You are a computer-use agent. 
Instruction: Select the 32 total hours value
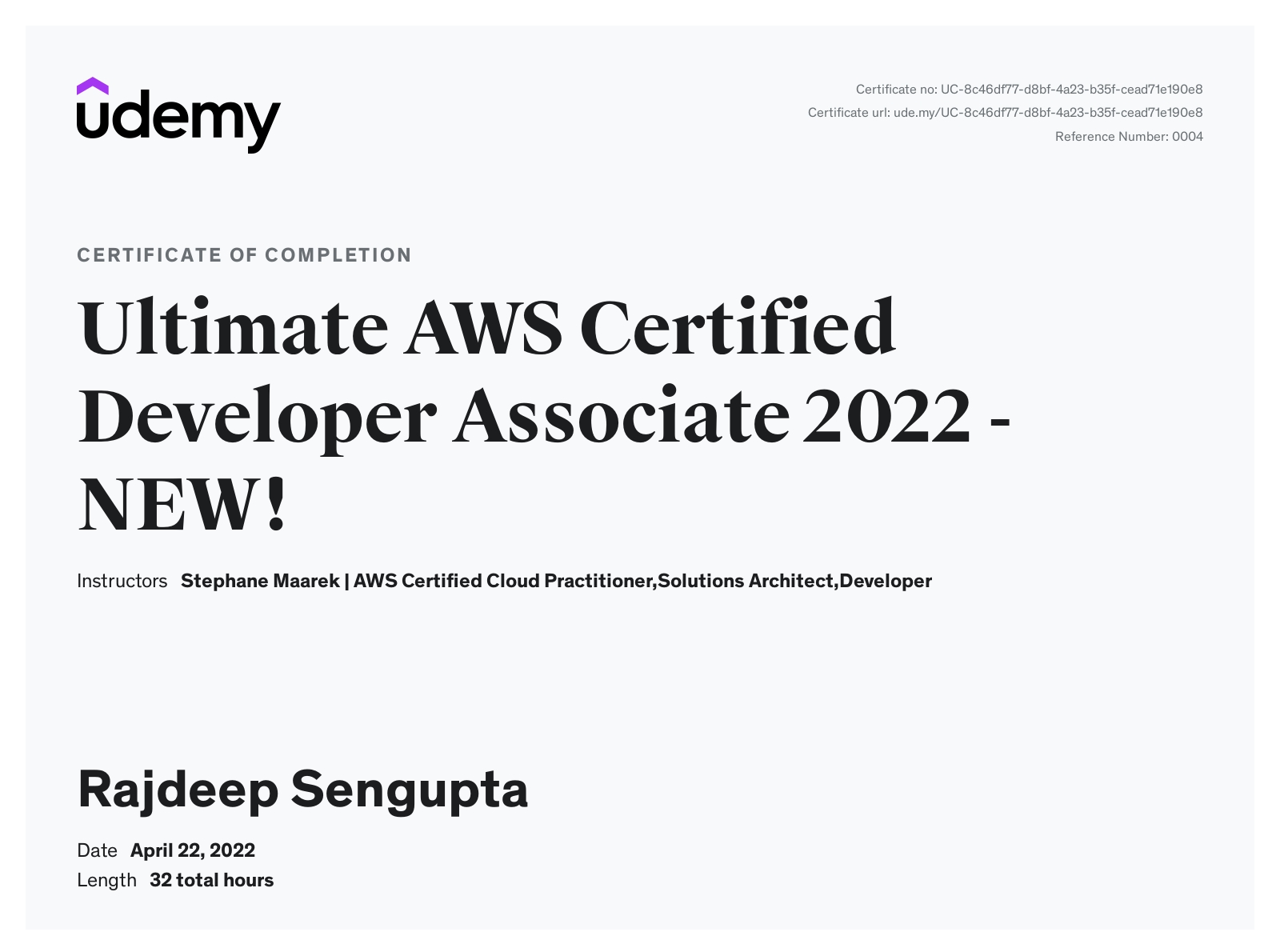coord(211,880)
